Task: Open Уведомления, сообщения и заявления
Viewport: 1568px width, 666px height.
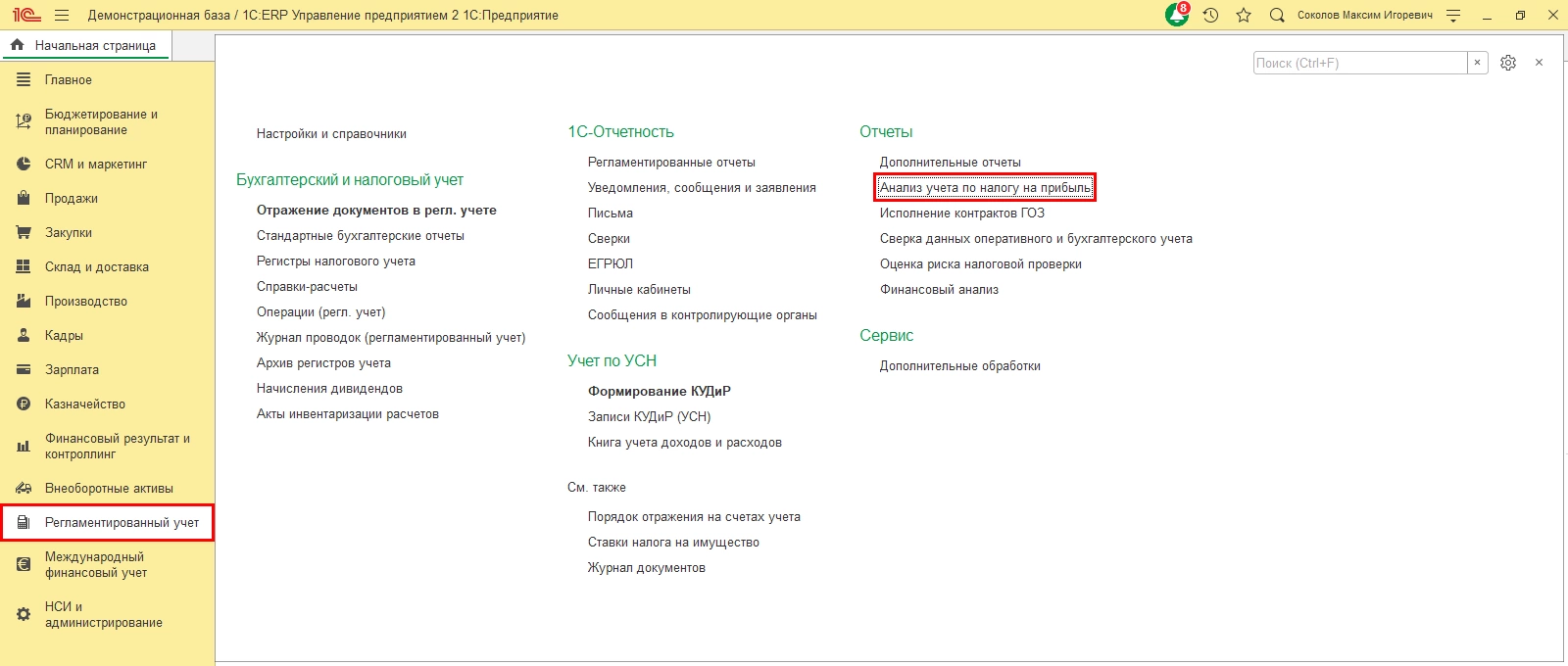Action: 702,187
